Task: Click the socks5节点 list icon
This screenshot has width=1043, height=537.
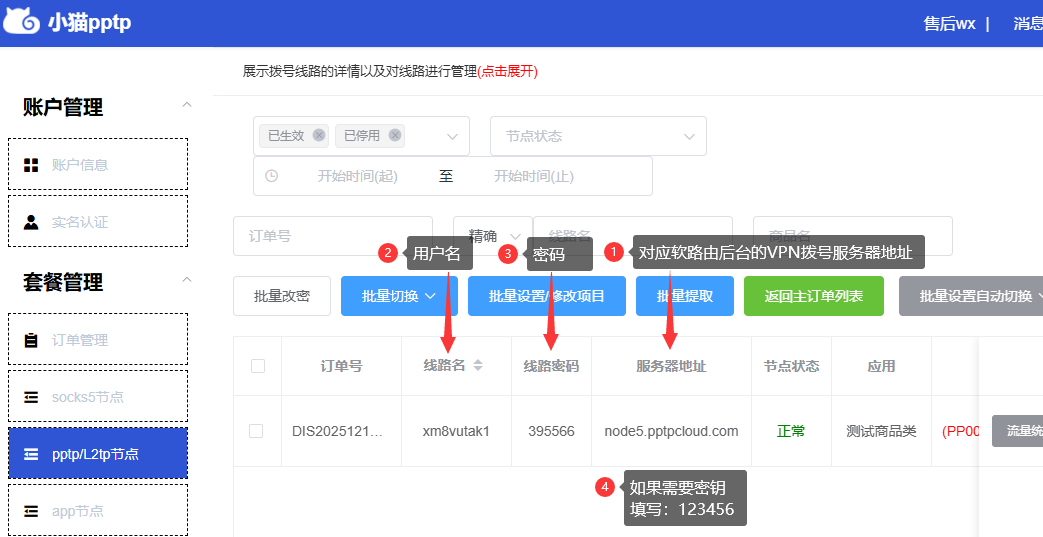Action: [31, 397]
